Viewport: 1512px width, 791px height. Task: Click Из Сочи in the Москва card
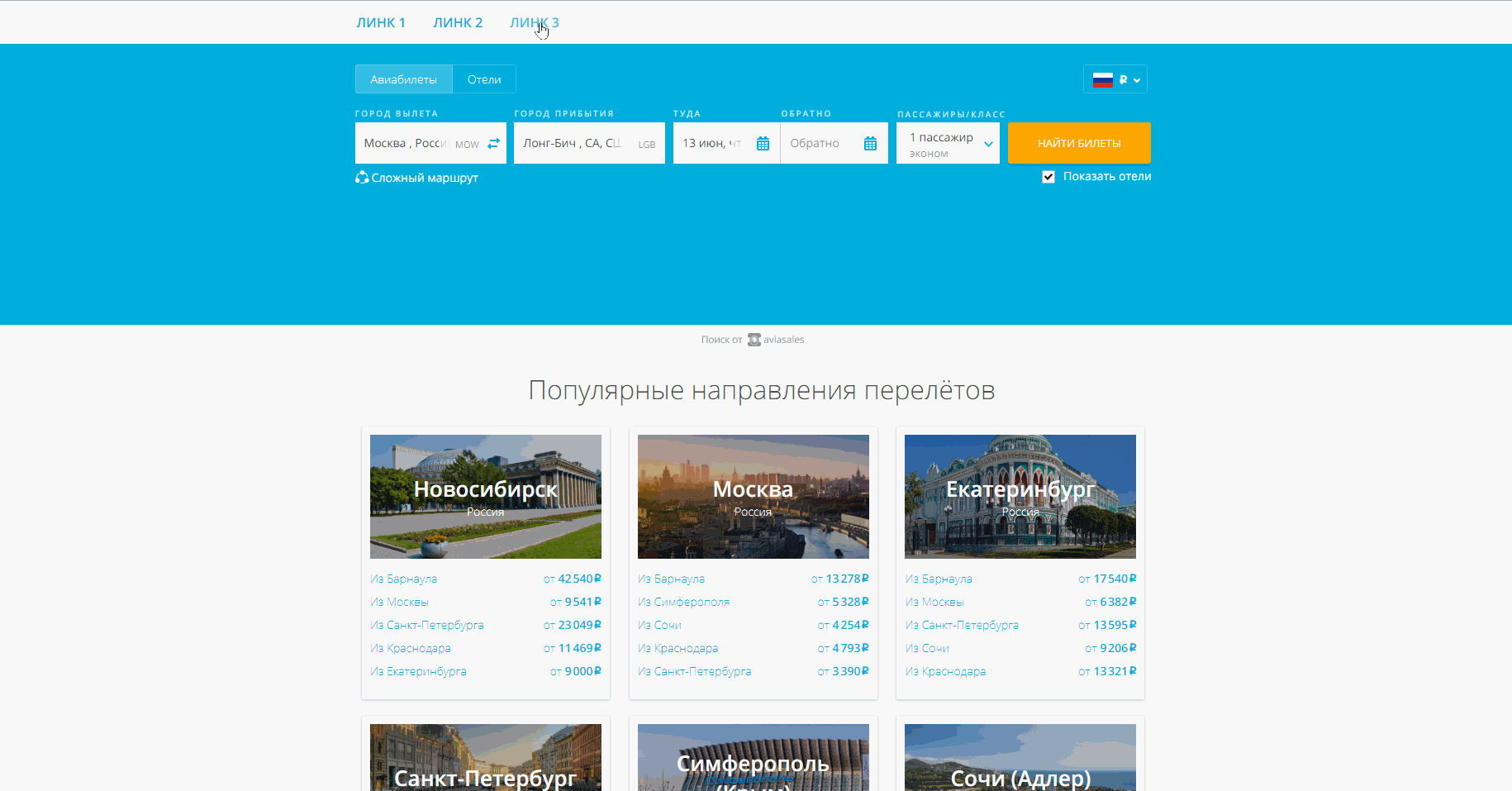pyautogui.click(x=660, y=625)
